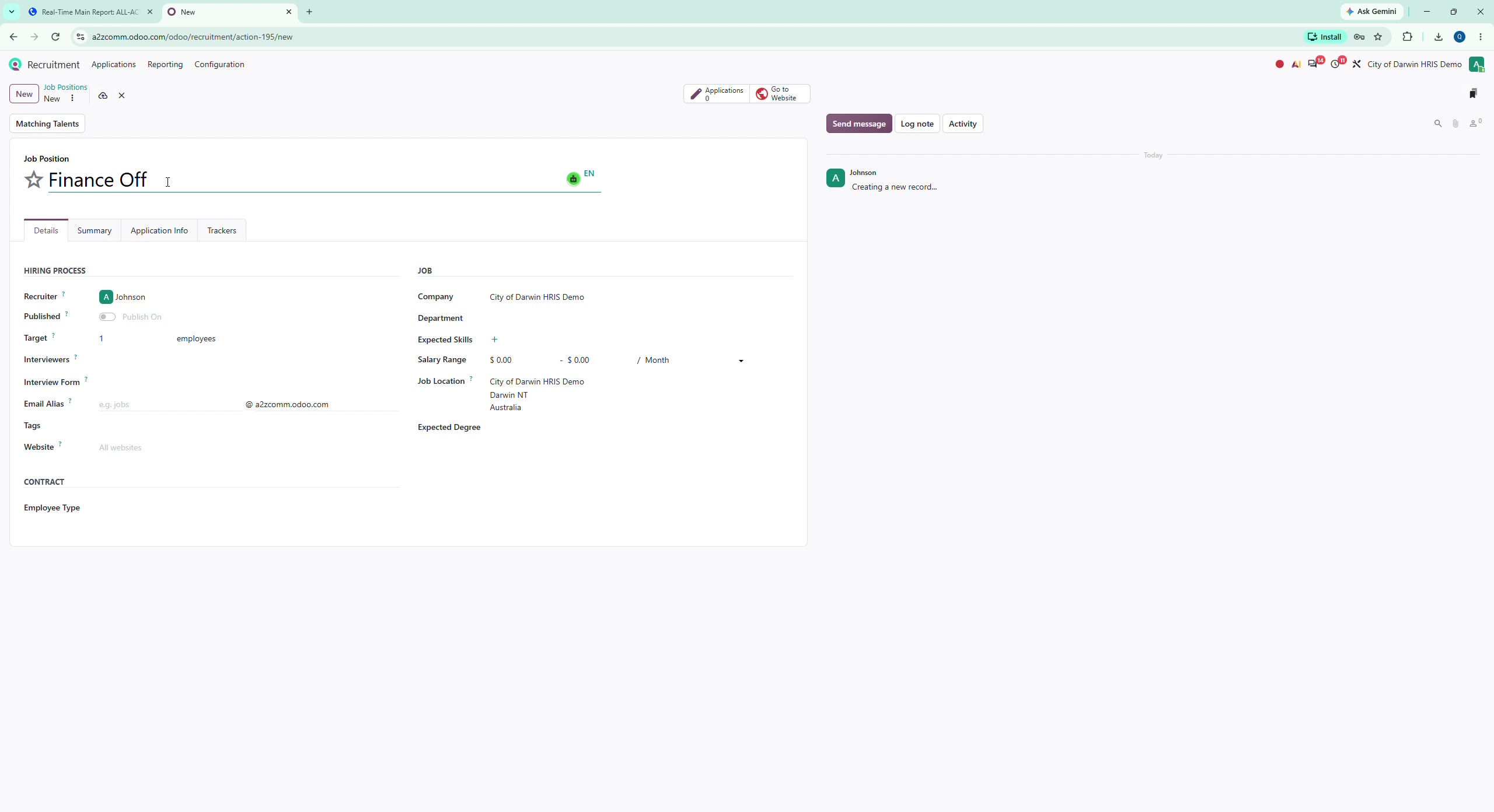Search messages in chatter with magnifier icon
The width and height of the screenshot is (1494, 812).
click(1438, 124)
